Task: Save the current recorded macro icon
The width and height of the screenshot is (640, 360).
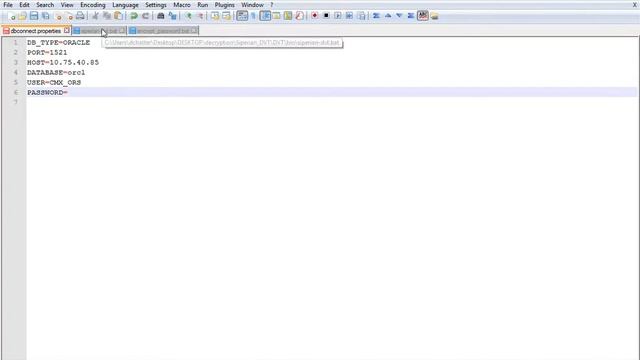Action: click(362, 16)
